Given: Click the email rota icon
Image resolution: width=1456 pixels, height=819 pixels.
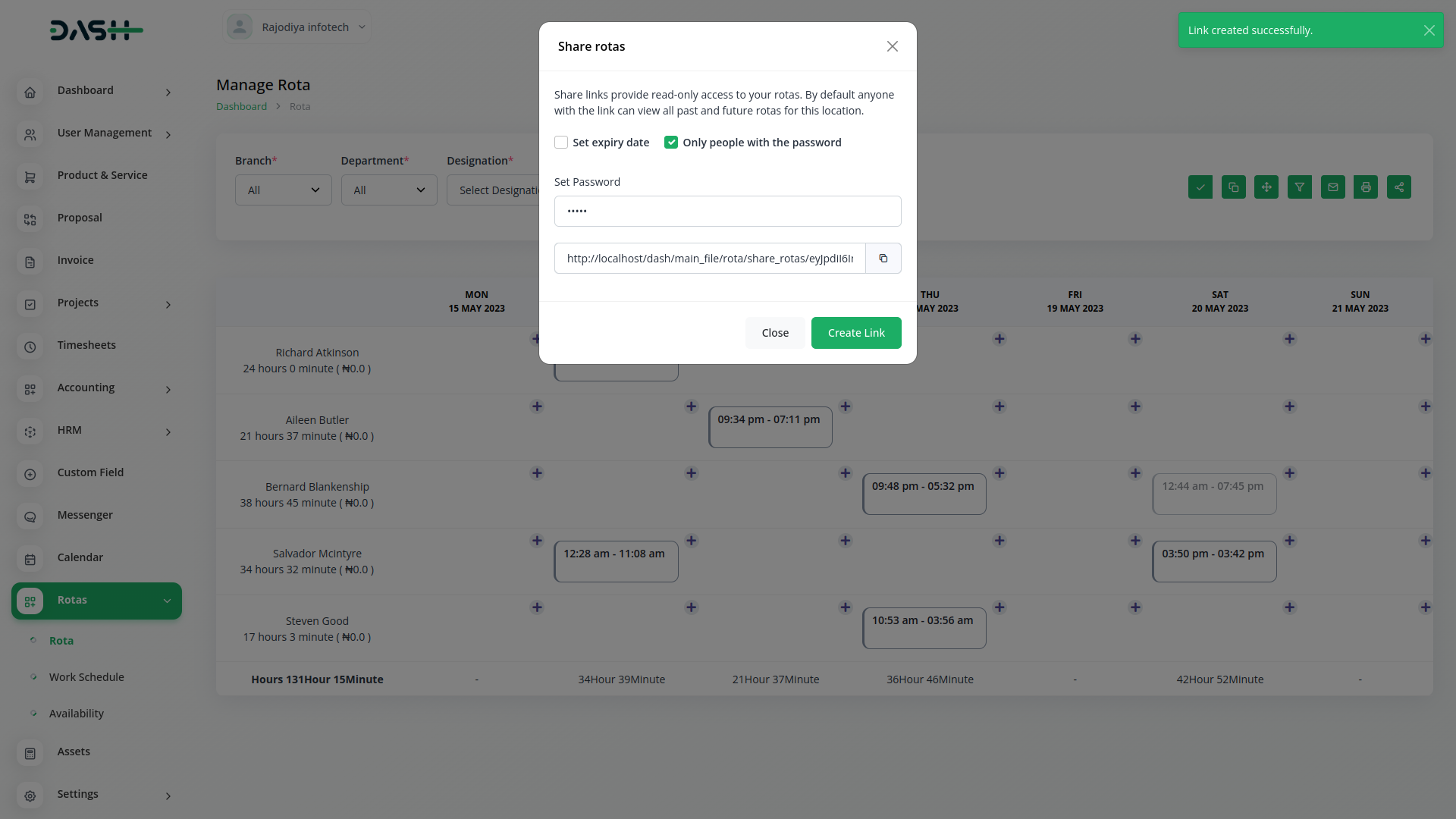Looking at the screenshot, I should 1332,187.
